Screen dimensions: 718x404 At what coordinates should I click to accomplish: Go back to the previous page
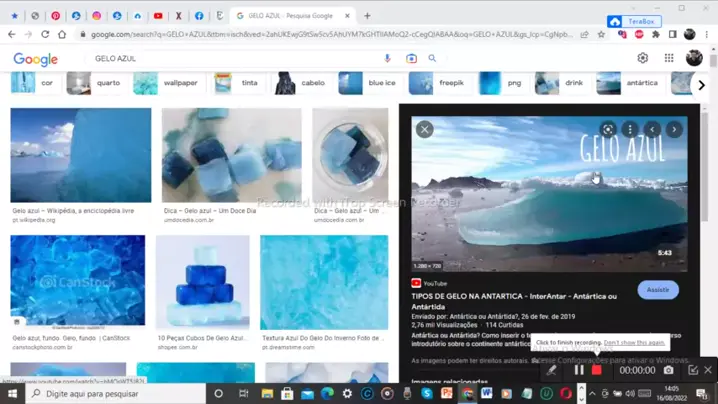pos(12,34)
